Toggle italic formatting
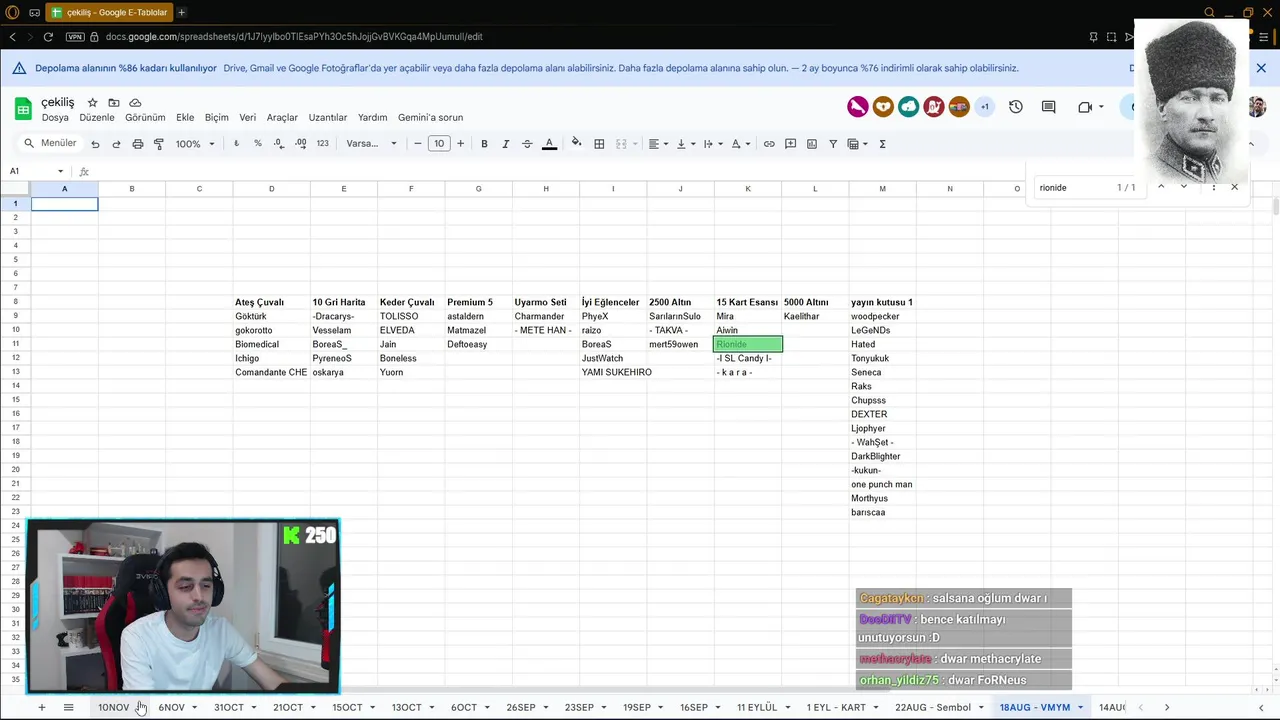 pos(505,144)
